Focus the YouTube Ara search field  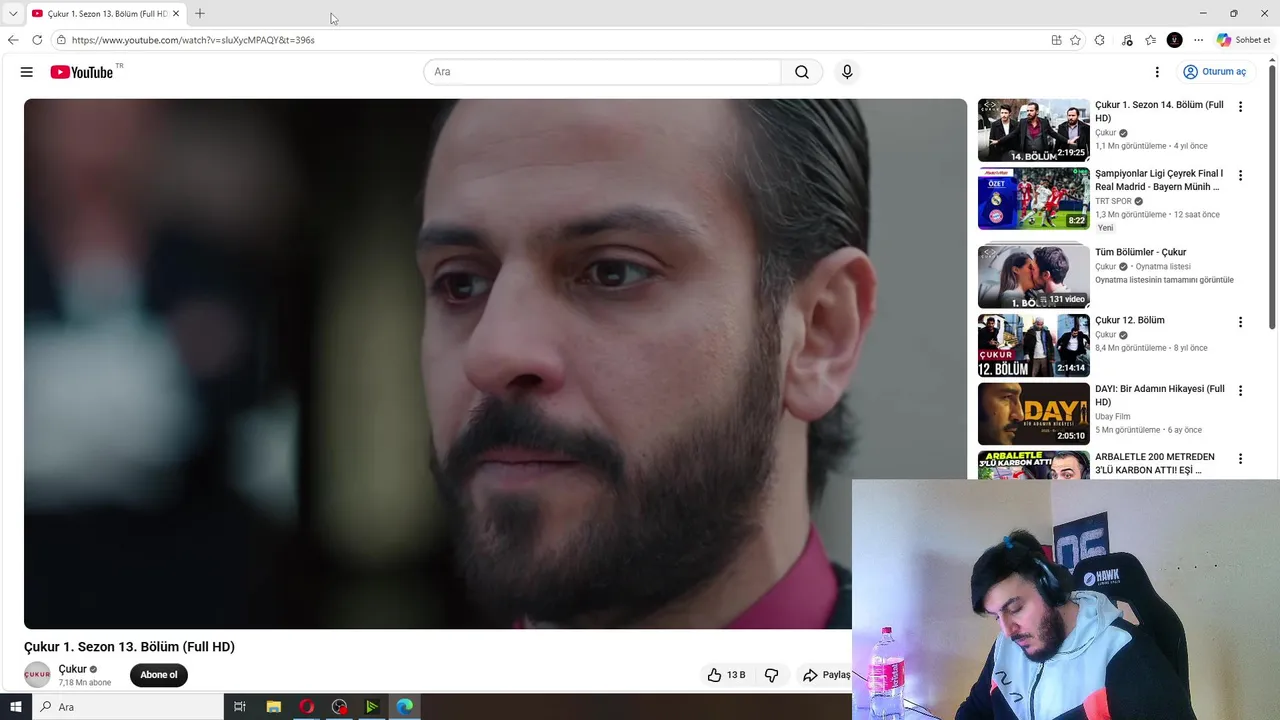pyautogui.click(x=602, y=72)
